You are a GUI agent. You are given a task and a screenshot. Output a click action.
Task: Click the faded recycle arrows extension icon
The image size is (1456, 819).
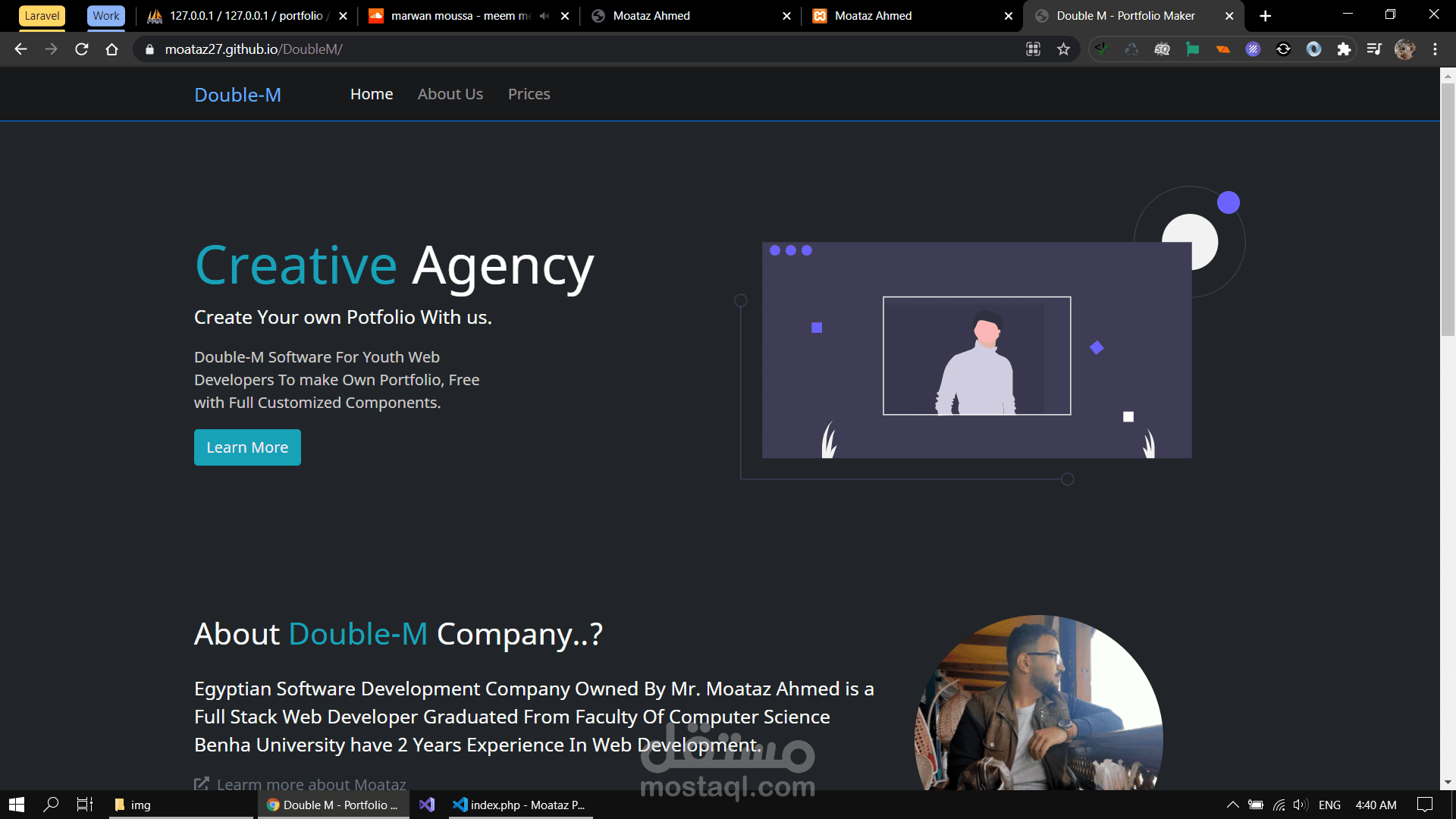[1131, 49]
